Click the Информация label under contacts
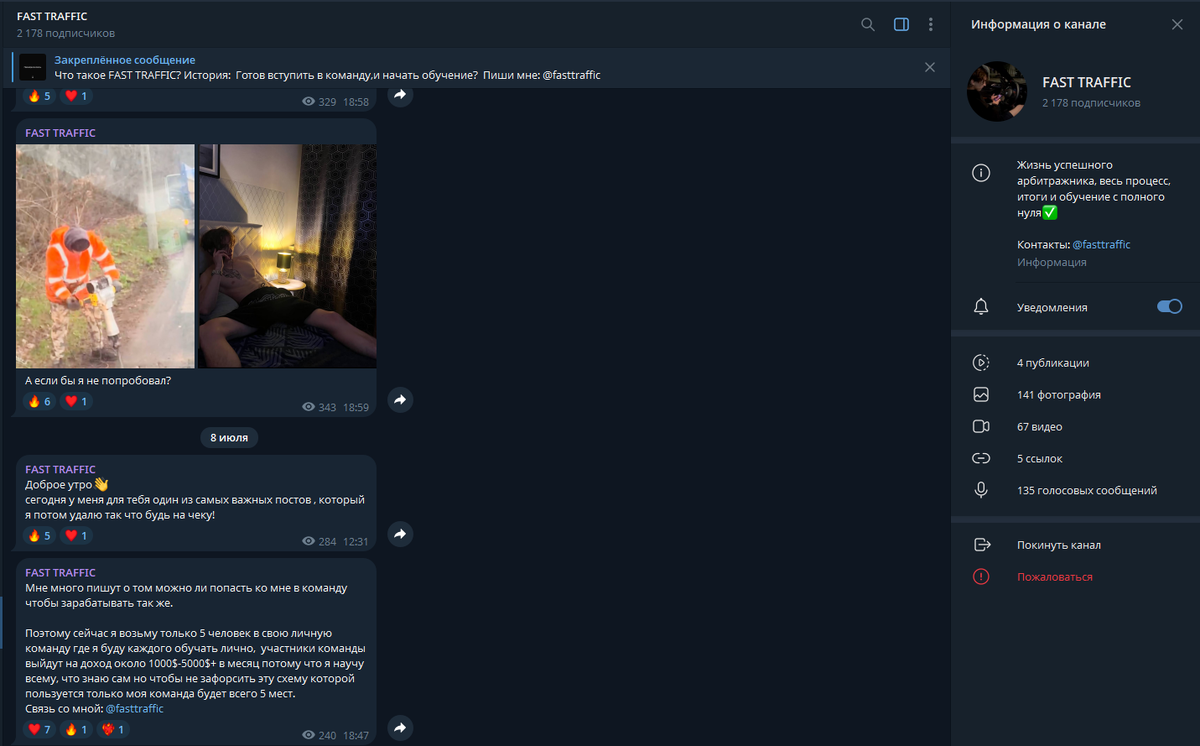1200x746 pixels. tap(1052, 262)
